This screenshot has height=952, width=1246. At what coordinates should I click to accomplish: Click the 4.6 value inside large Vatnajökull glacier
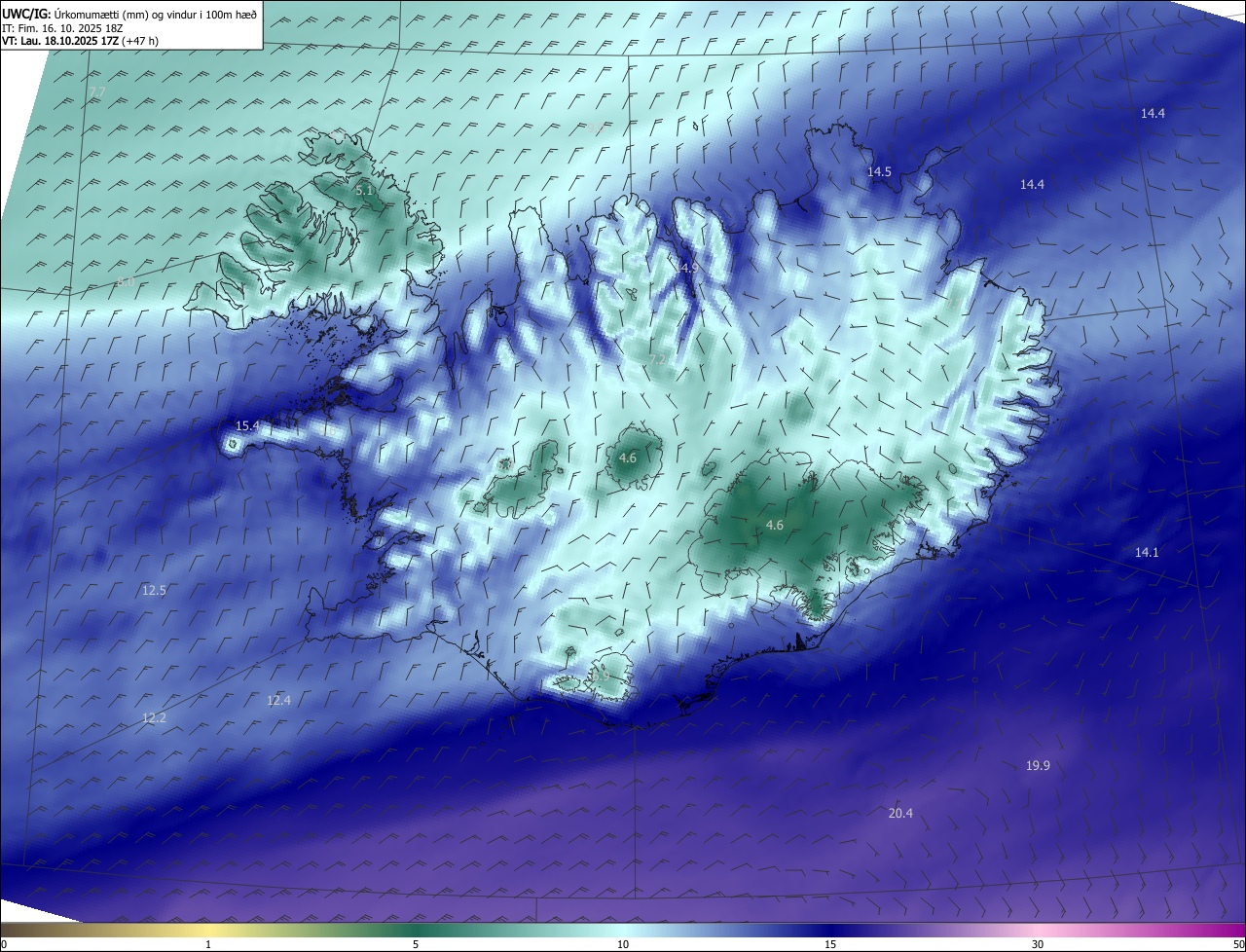coord(775,525)
